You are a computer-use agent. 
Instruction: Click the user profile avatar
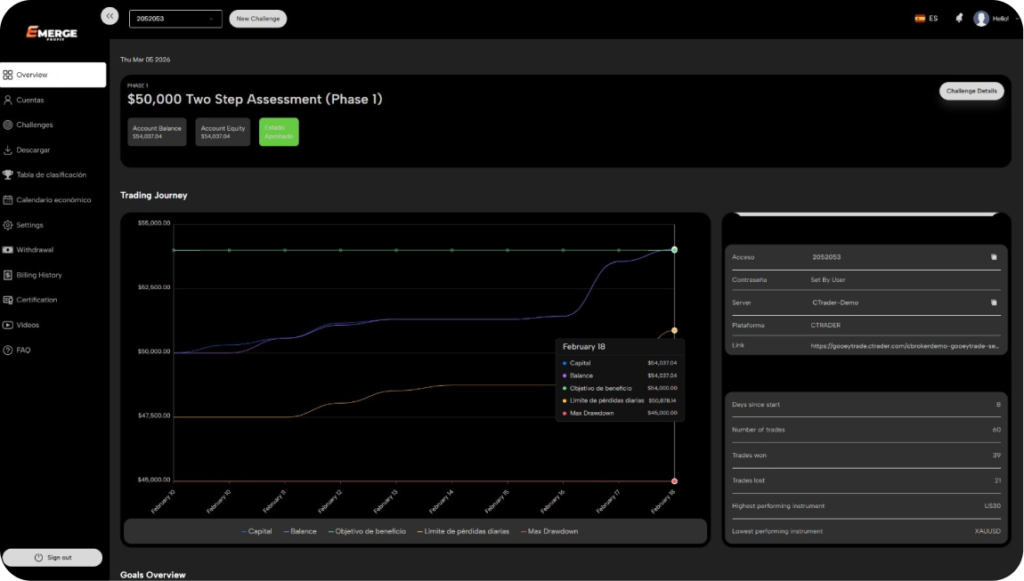pyautogui.click(x=981, y=18)
